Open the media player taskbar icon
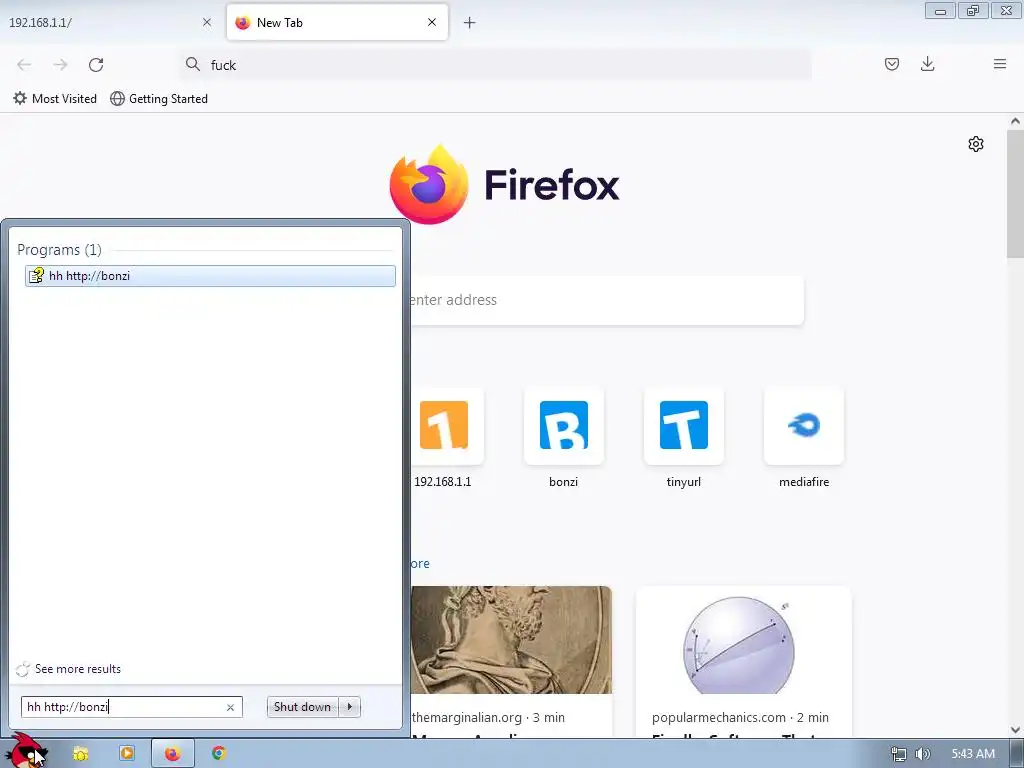The width and height of the screenshot is (1024, 768). click(127, 753)
